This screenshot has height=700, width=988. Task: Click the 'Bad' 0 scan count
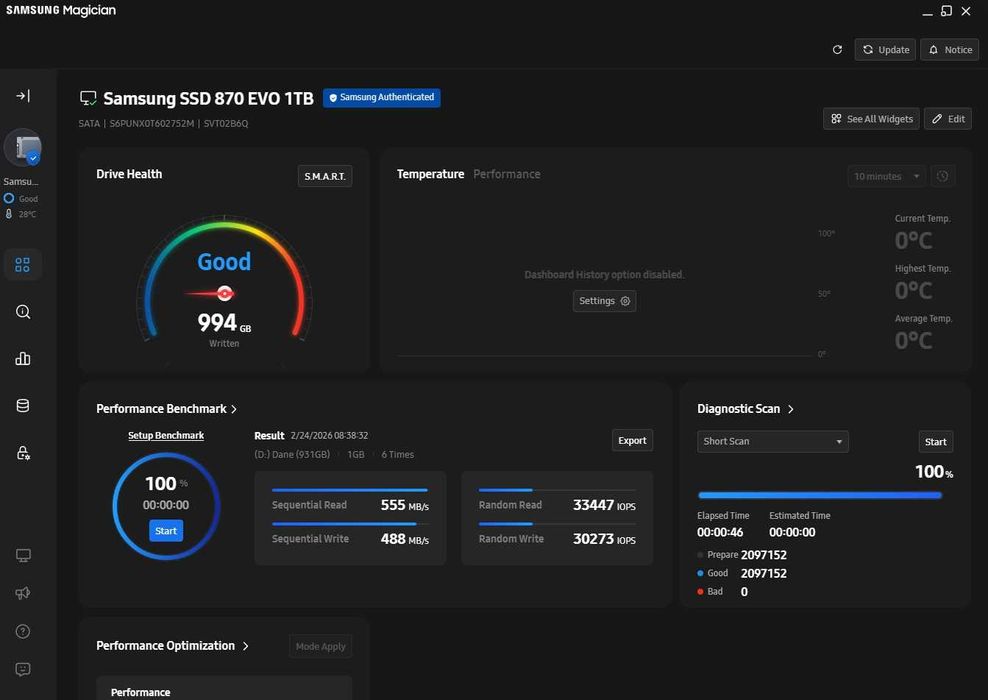(x=744, y=592)
